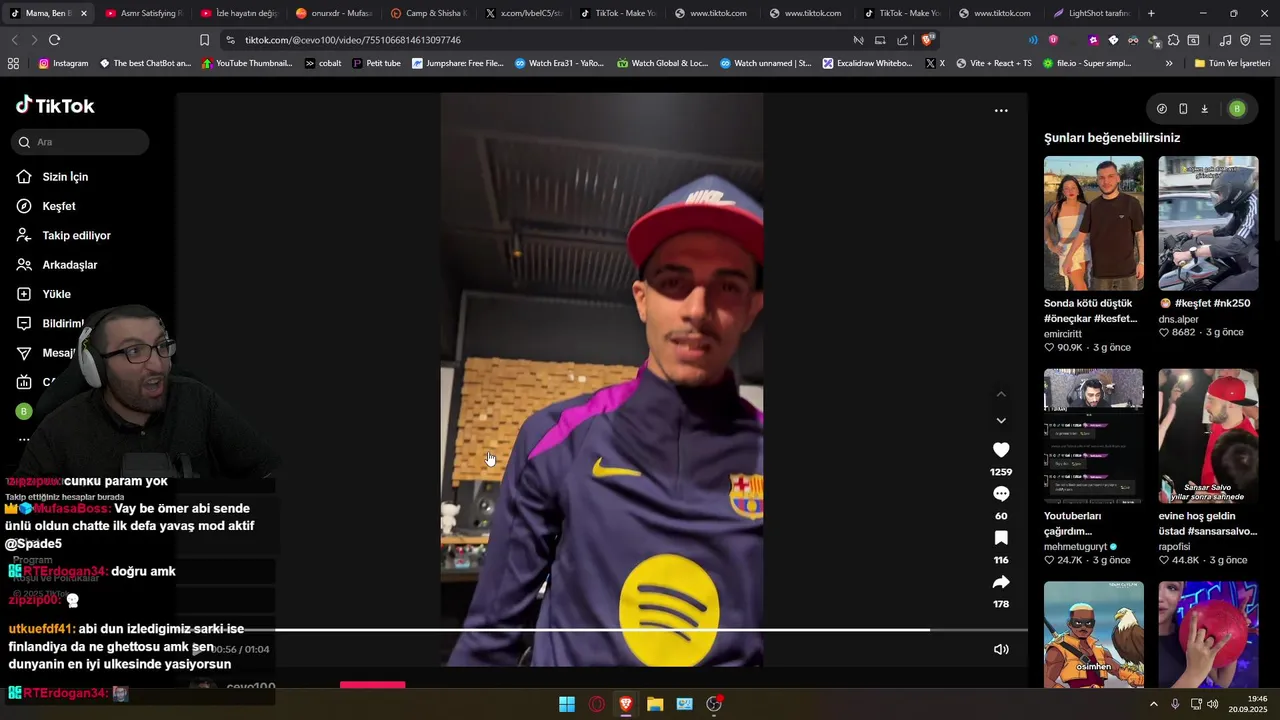Viewport: 1280px width, 720px height.
Task: Open the comments via speech bubble icon
Action: click(x=1001, y=494)
